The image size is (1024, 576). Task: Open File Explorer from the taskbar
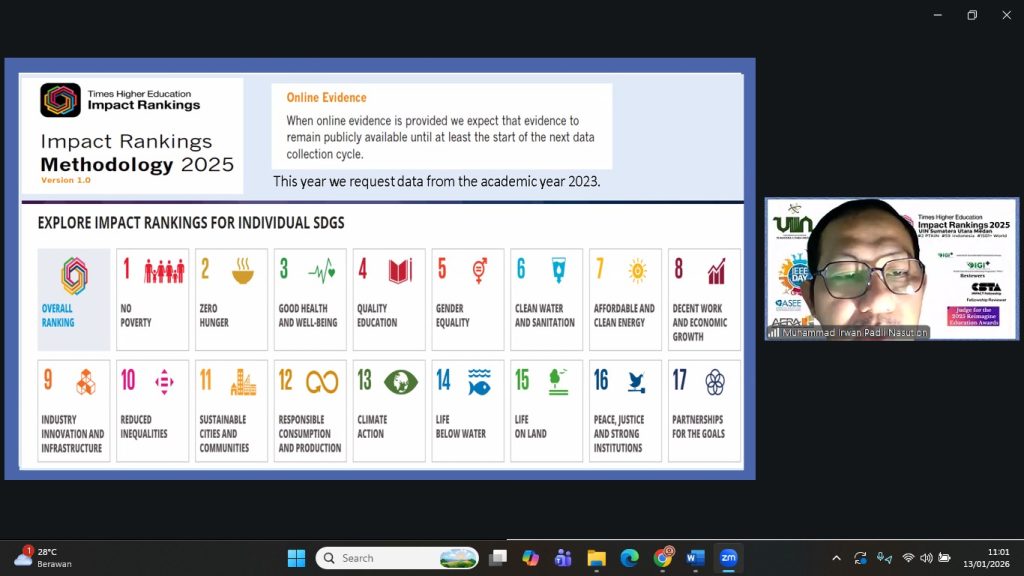pyautogui.click(x=596, y=558)
